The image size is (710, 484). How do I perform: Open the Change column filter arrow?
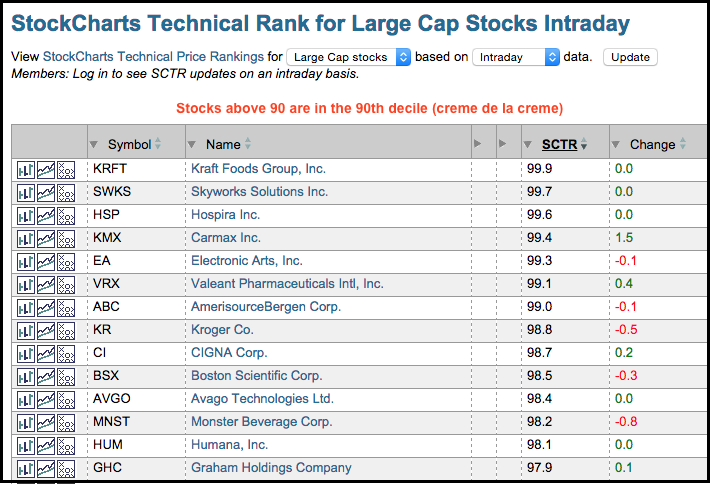coord(617,145)
